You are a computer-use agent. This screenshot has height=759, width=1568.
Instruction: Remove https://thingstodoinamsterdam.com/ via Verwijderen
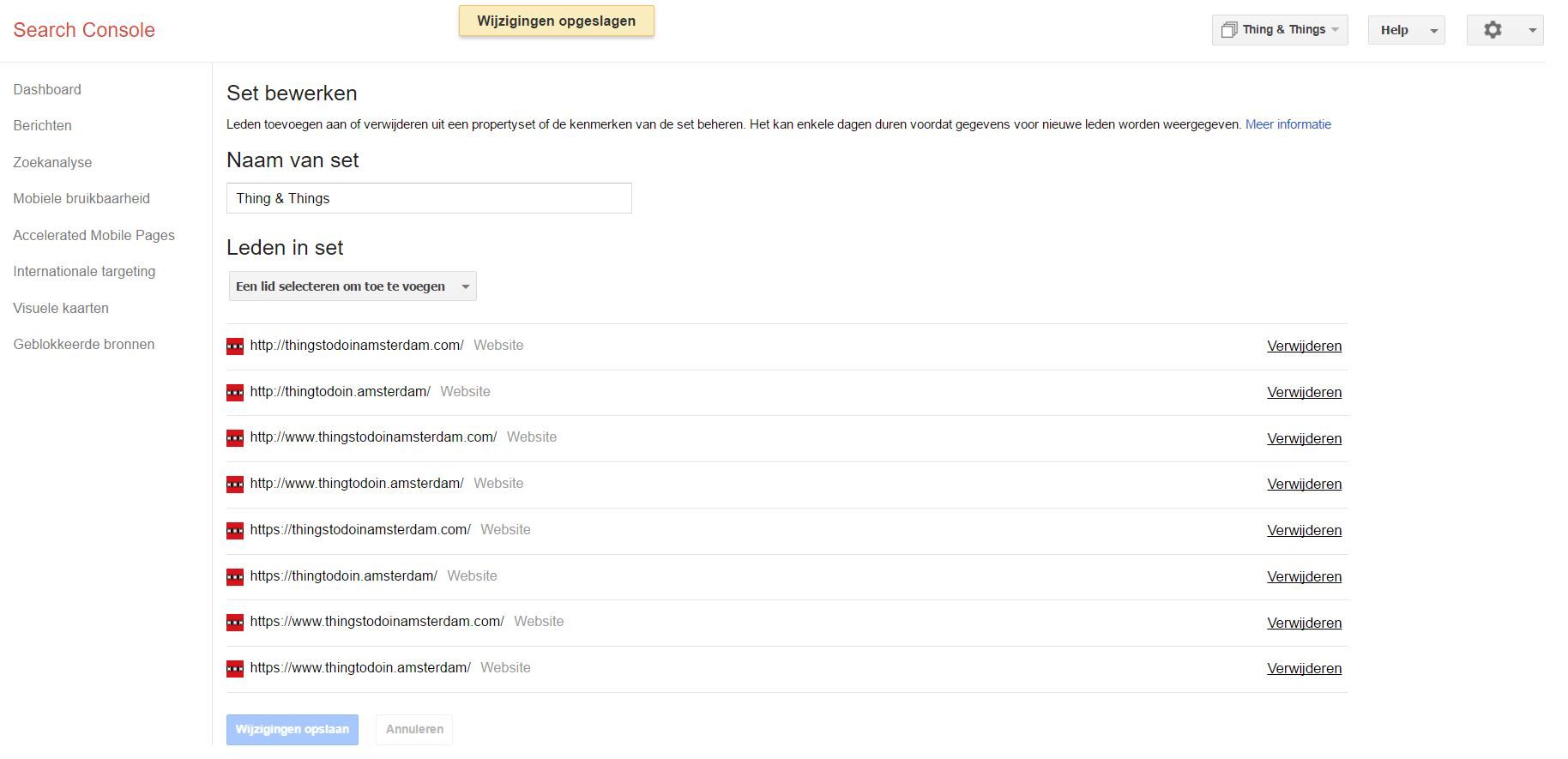coord(1304,531)
